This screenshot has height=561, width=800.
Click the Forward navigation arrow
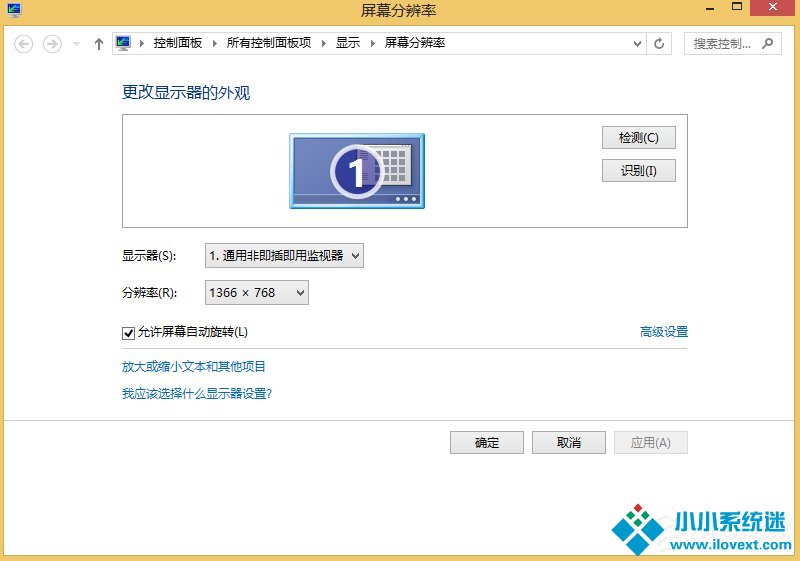click(x=52, y=44)
